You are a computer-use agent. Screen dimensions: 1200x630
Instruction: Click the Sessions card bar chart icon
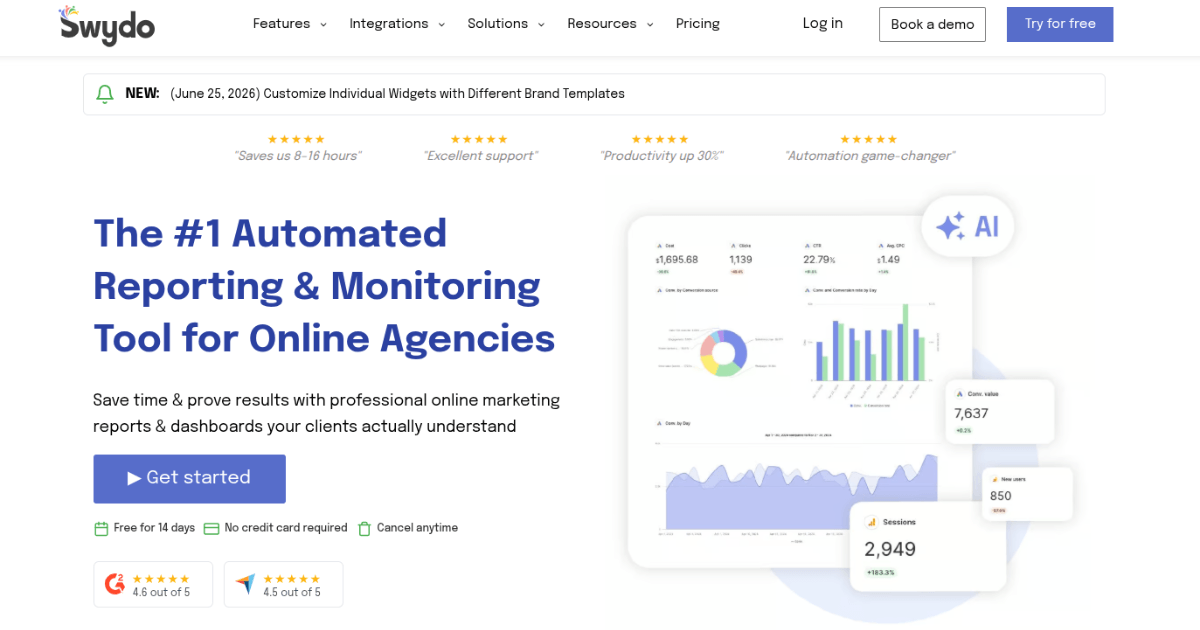point(871,522)
